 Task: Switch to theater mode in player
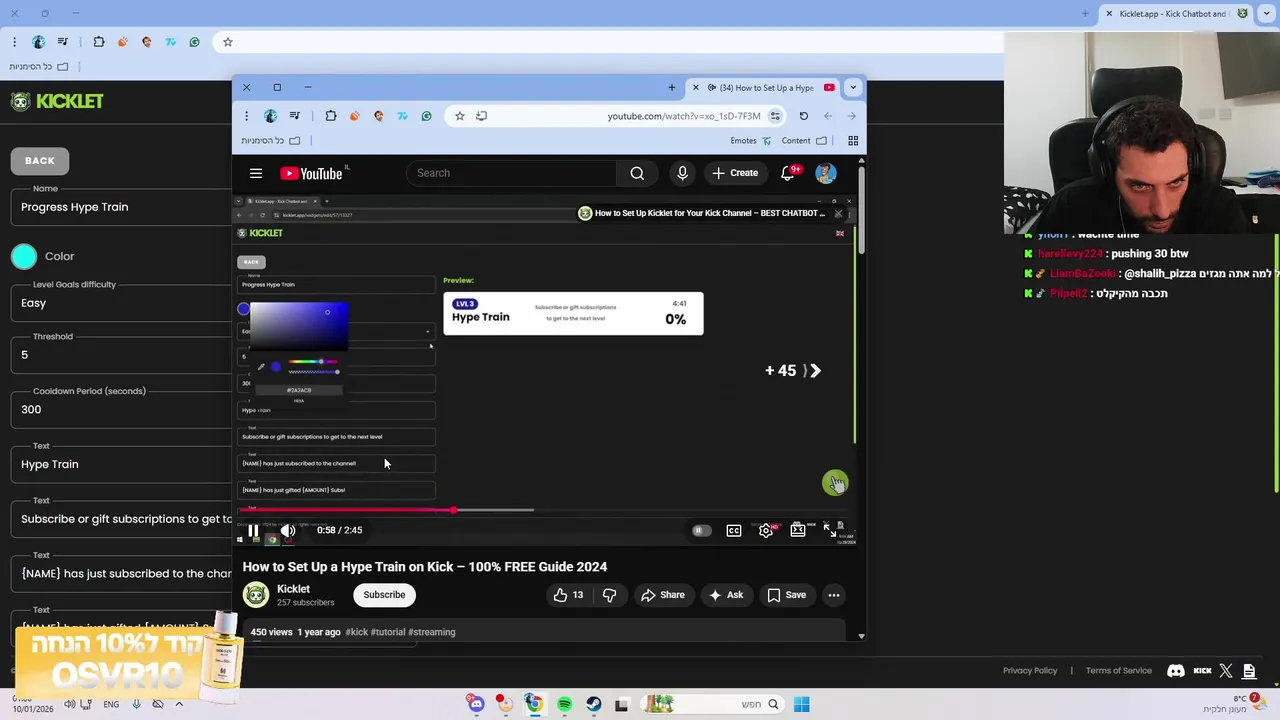pos(798,531)
